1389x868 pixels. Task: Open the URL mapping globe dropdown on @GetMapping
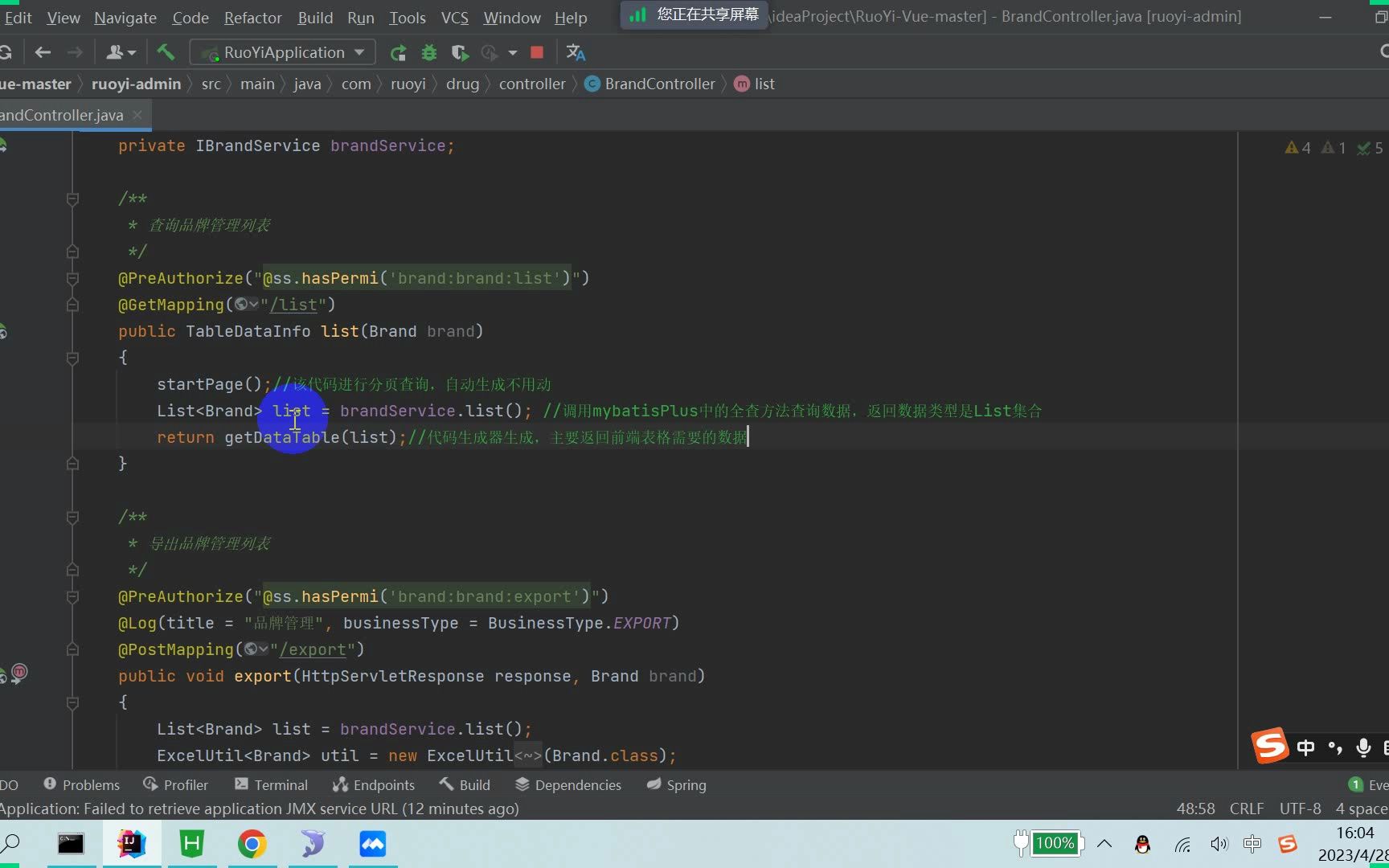246,305
